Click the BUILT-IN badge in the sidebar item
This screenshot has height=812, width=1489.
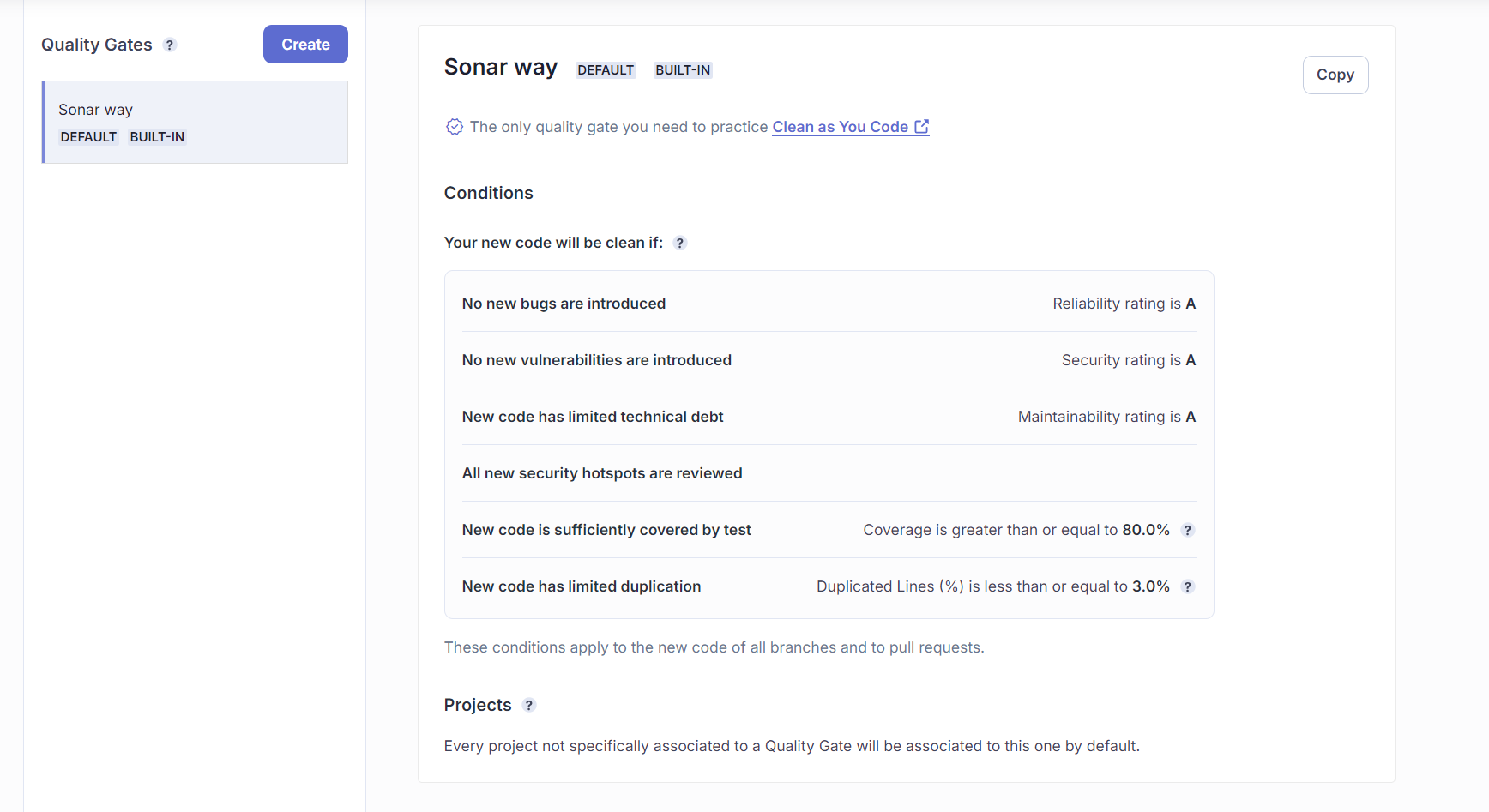157,137
